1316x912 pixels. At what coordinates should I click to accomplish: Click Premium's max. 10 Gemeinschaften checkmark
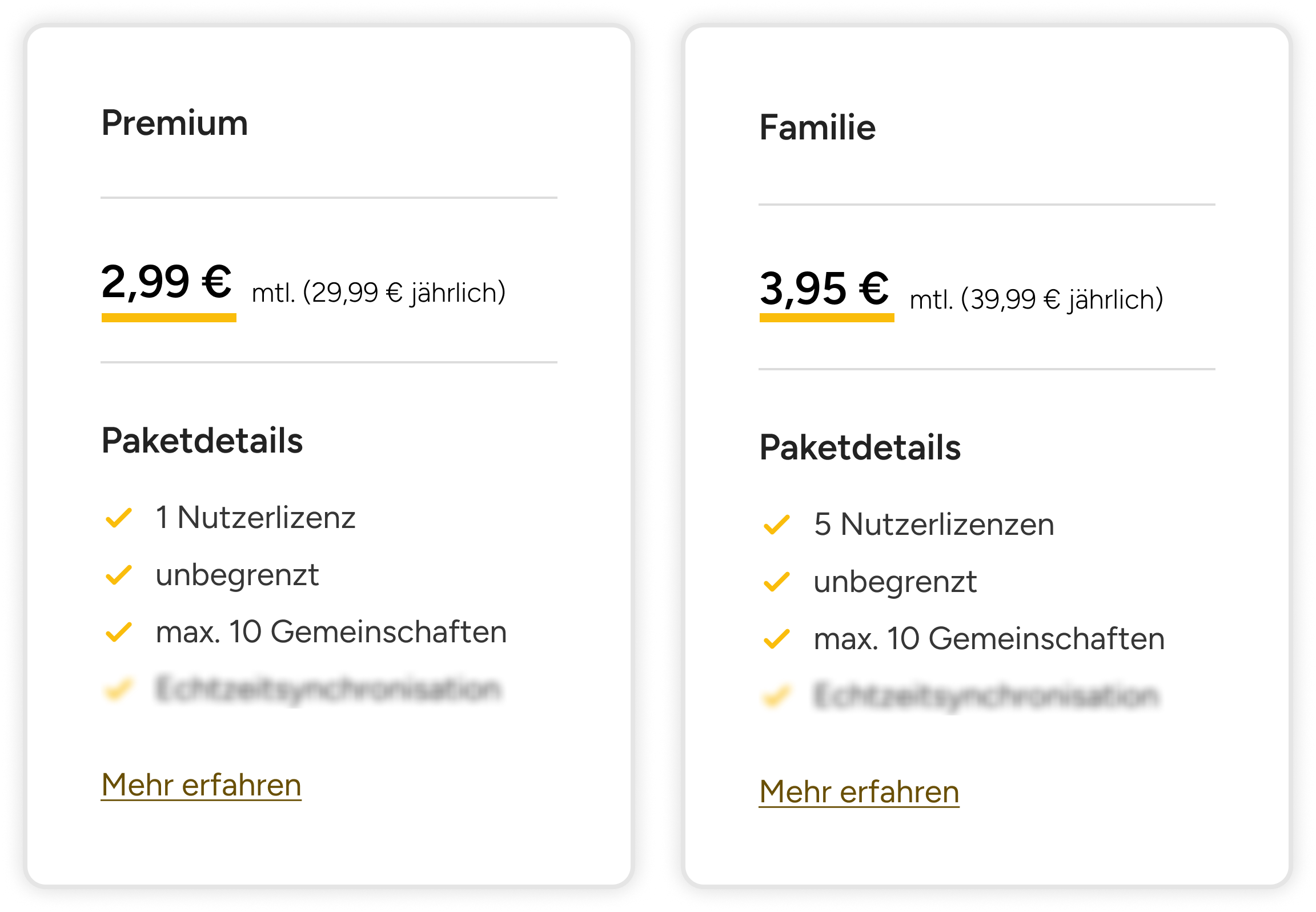pyautogui.click(x=119, y=632)
